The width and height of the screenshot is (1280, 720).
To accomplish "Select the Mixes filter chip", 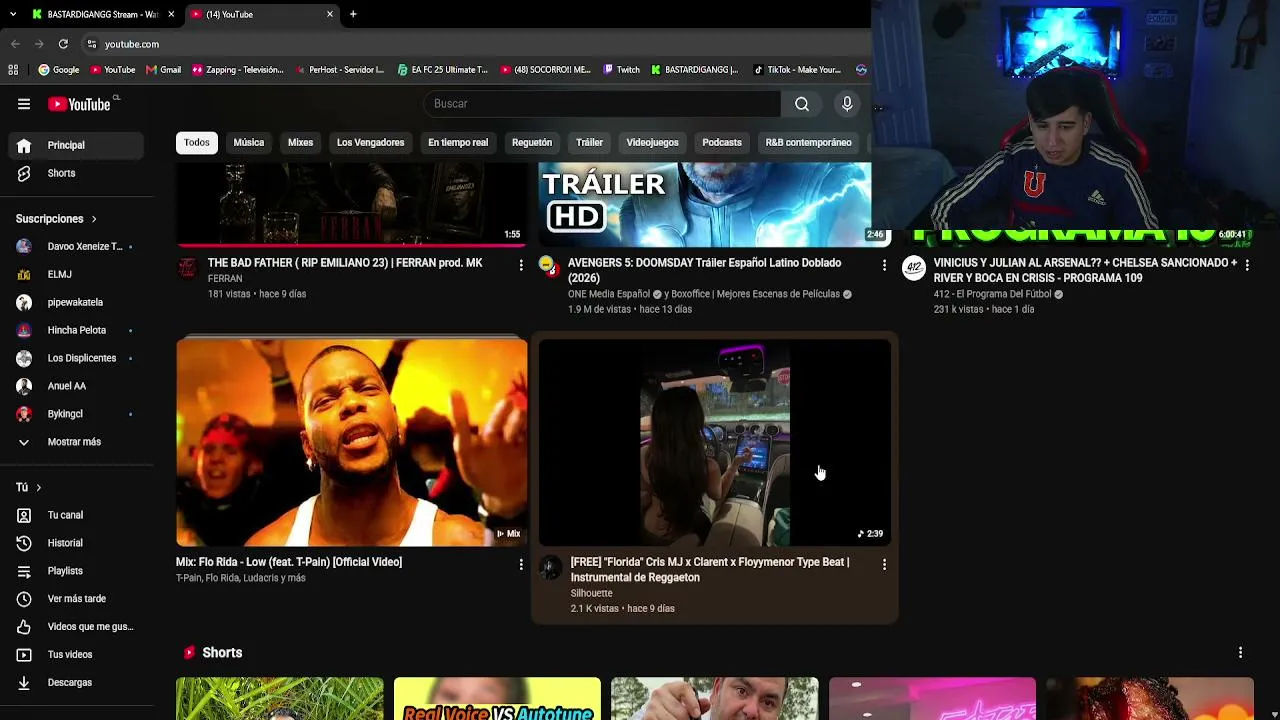I will pos(301,143).
